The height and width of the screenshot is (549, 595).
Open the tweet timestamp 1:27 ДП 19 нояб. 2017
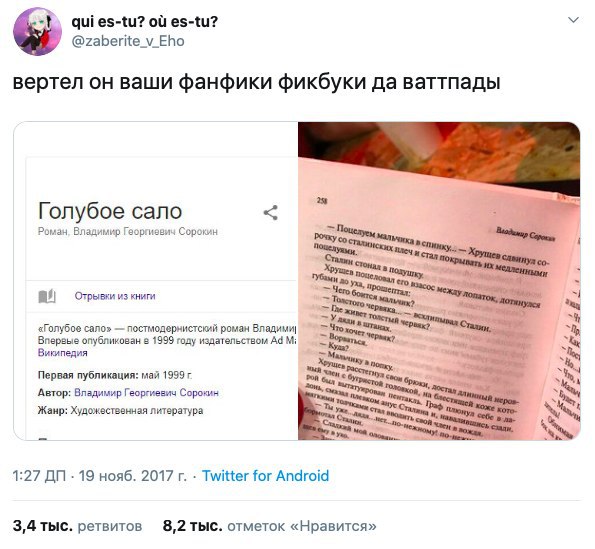coord(99,476)
